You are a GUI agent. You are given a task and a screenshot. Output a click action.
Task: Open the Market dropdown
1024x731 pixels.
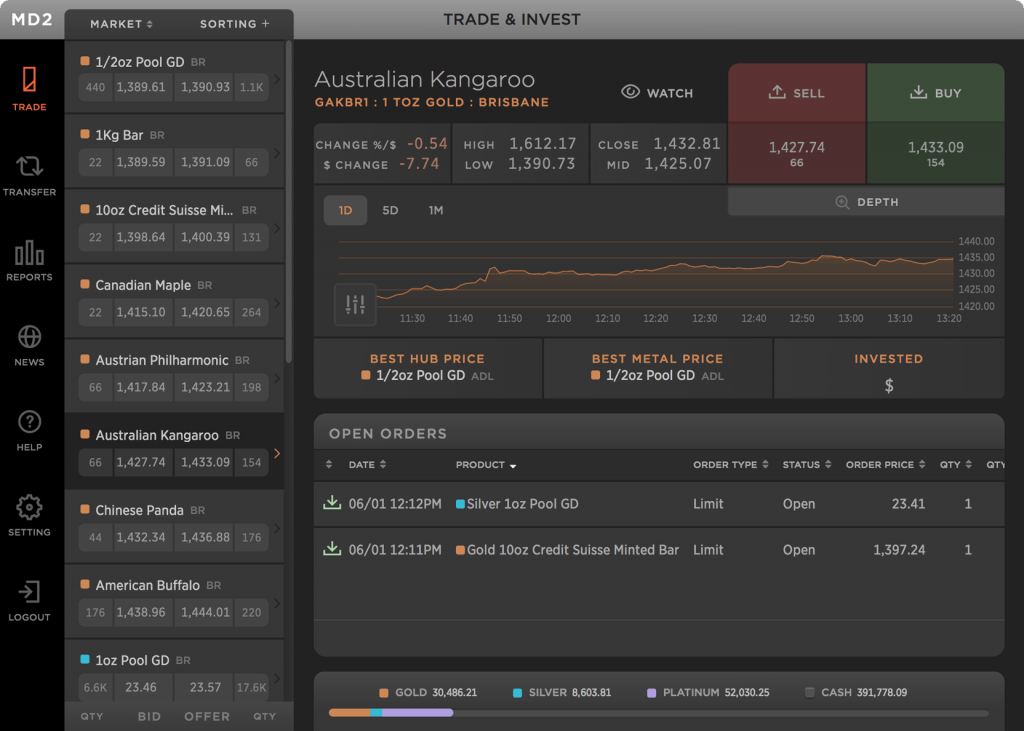(x=122, y=24)
